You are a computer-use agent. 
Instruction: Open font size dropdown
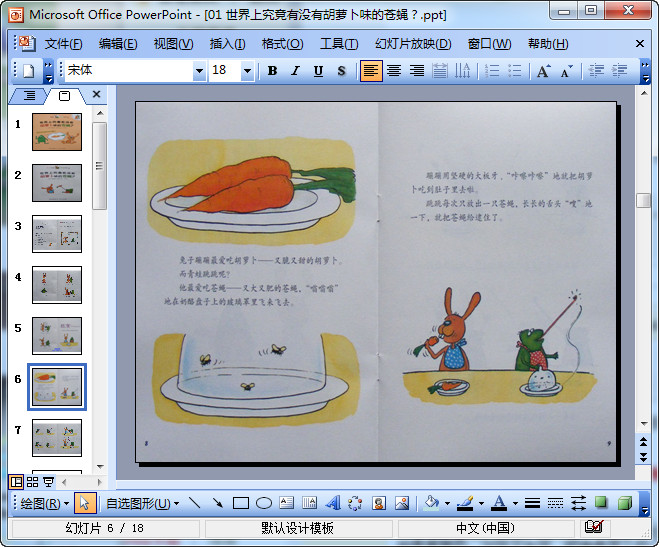(x=247, y=71)
